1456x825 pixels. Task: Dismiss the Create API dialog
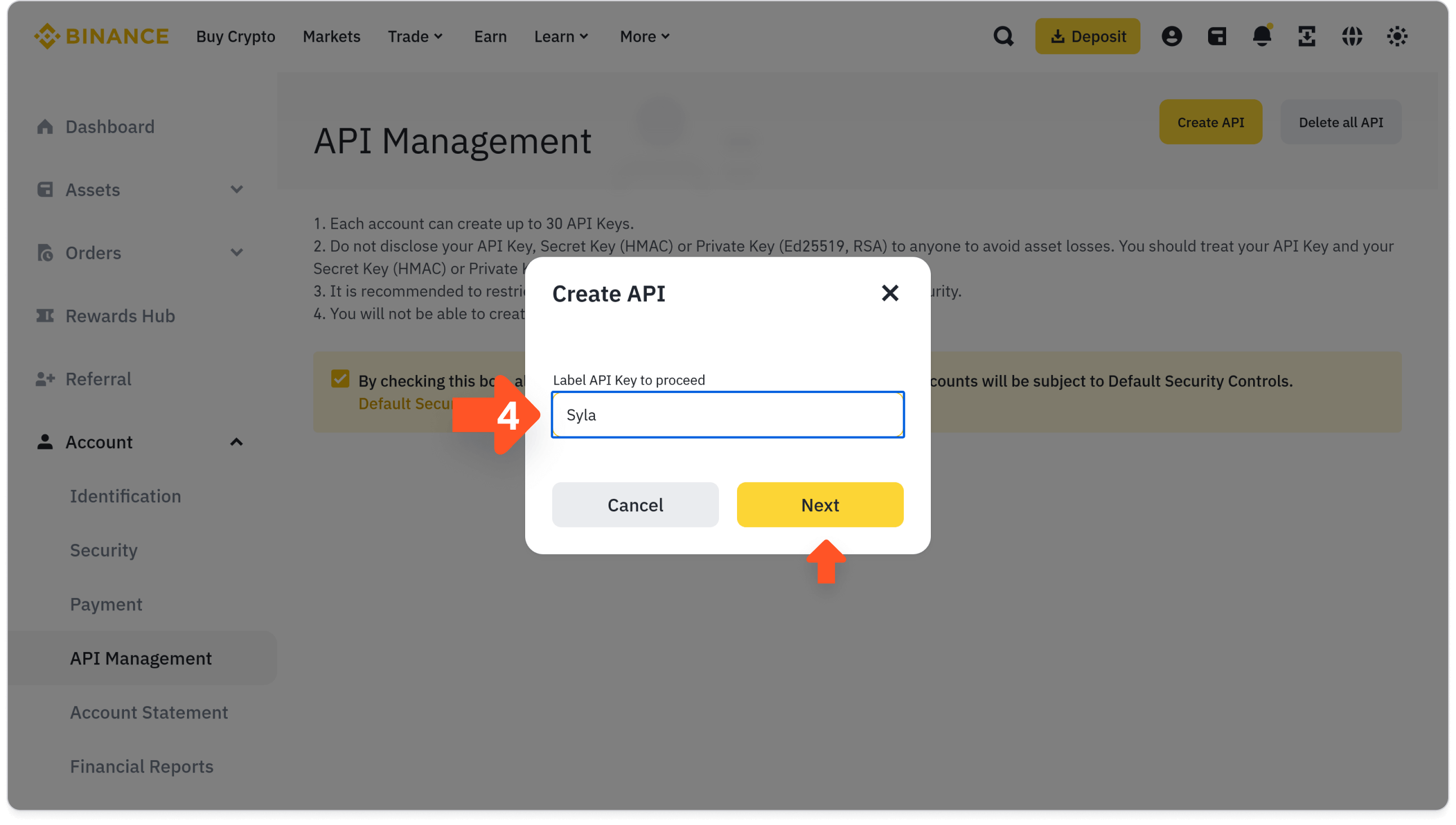[x=889, y=293]
